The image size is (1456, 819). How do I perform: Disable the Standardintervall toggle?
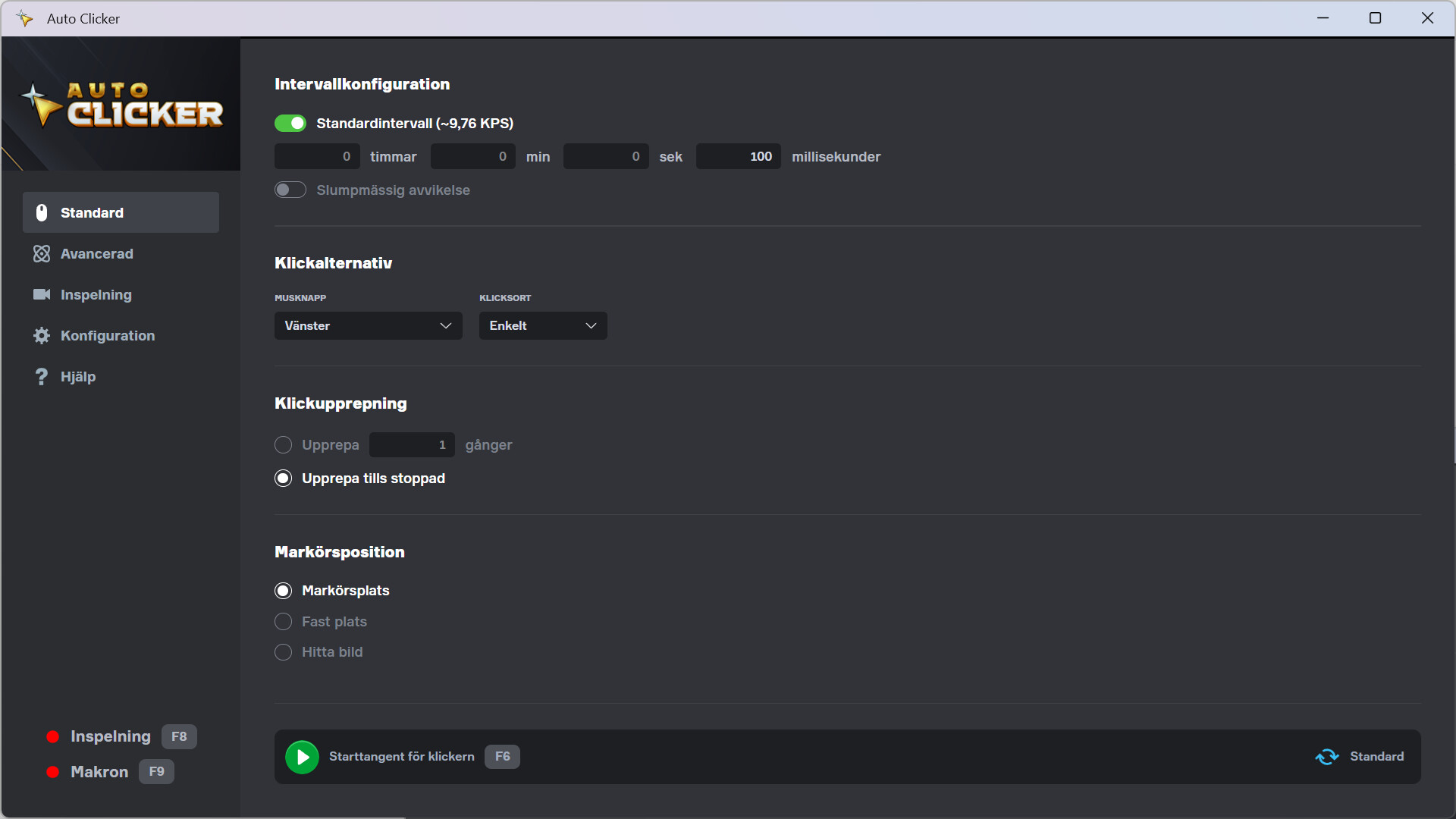(290, 124)
